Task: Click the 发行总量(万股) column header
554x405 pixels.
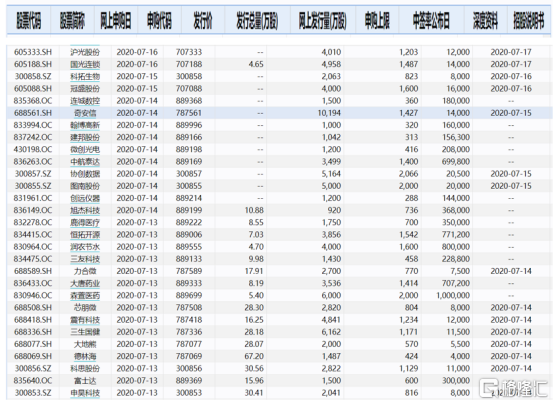Action: (257, 21)
